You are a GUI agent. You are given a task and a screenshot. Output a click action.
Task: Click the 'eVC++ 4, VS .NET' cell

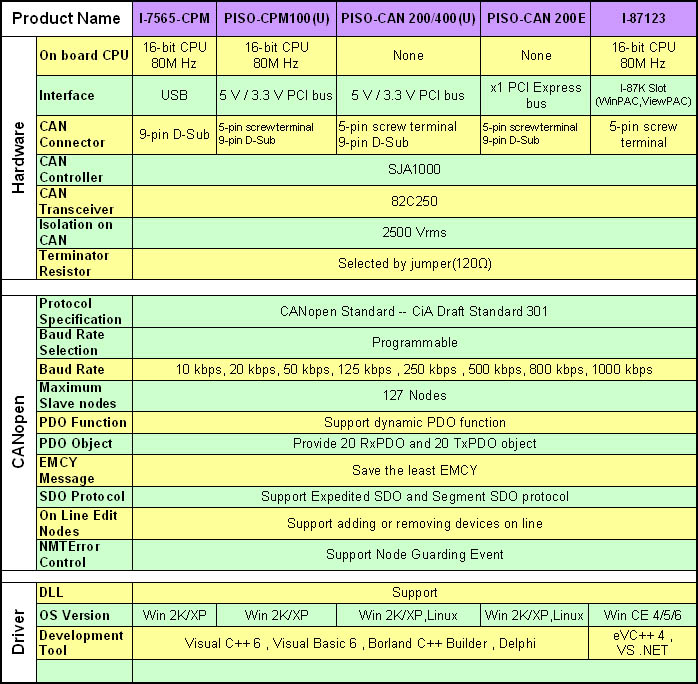[x=642, y=643]
